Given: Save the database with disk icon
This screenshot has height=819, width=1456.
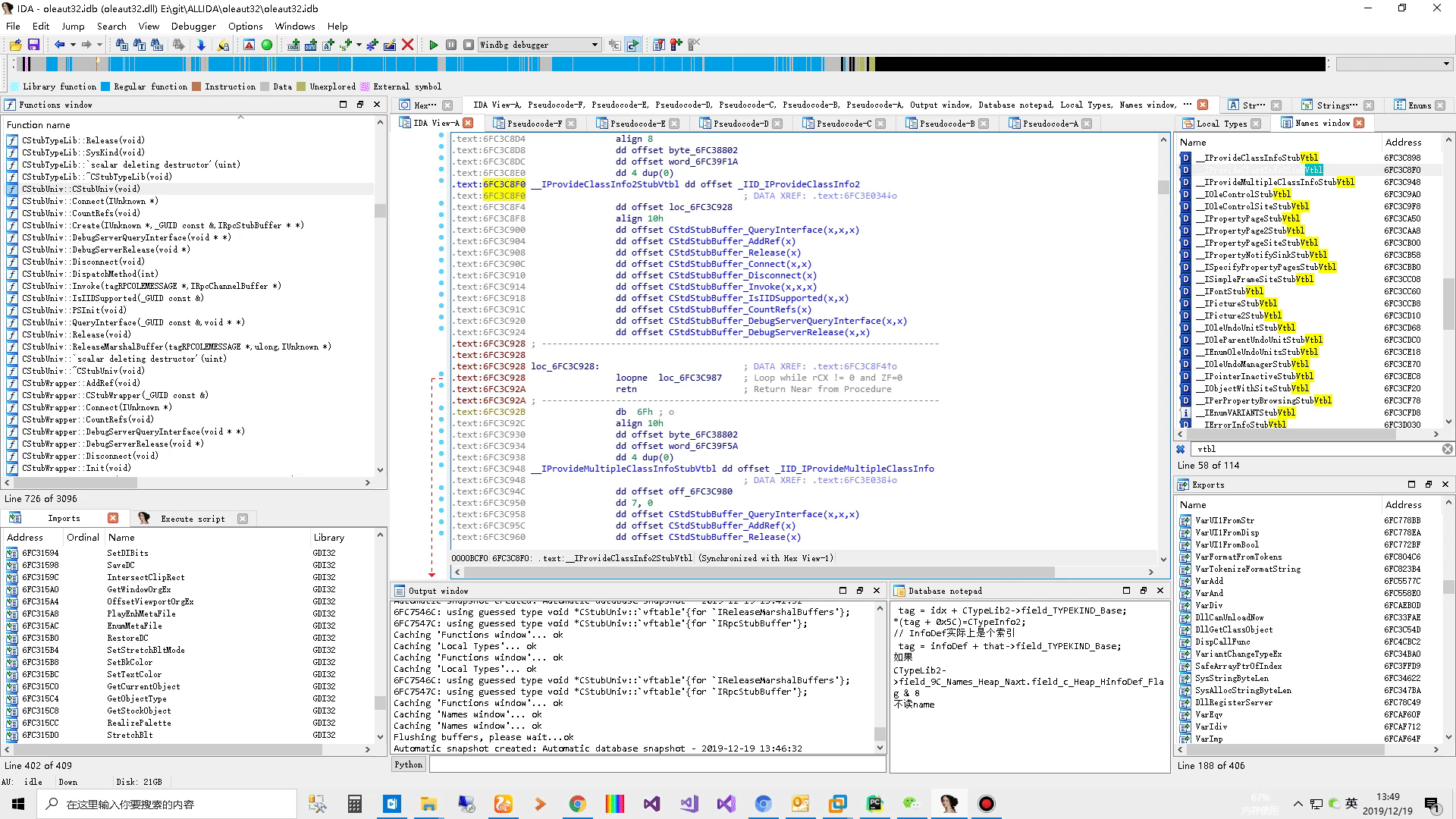Looking at the screenshot, I should (x=34, y=45).
